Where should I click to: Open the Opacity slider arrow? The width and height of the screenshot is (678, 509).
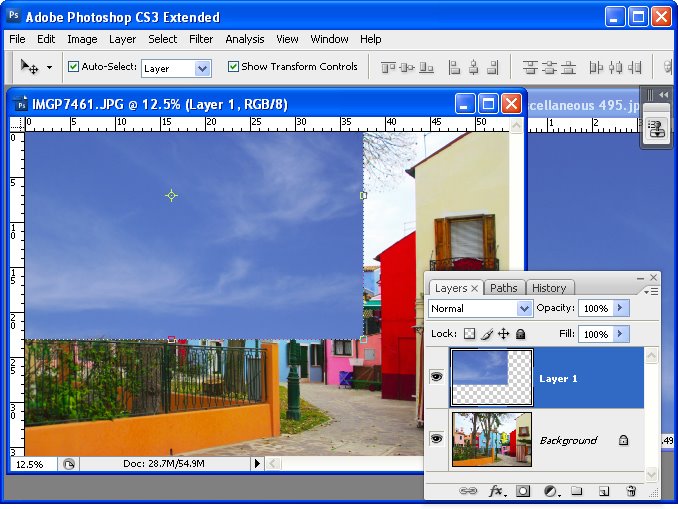tap(620, 308)
